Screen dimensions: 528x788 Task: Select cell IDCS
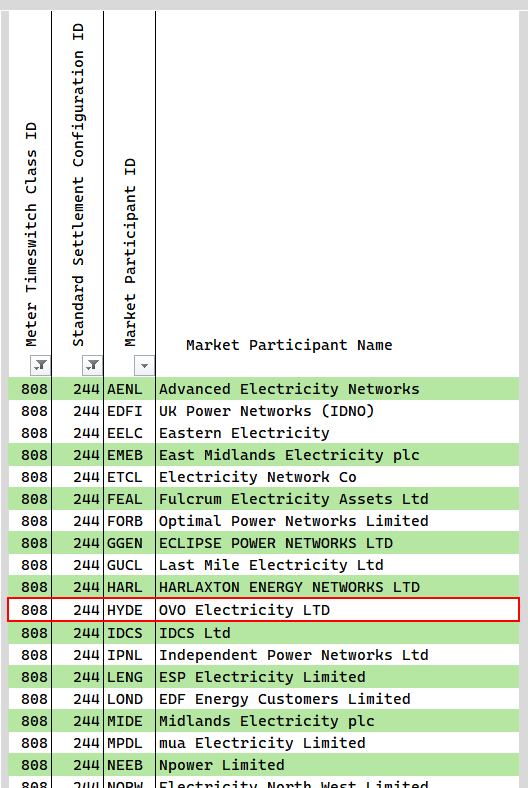(129, 633)
